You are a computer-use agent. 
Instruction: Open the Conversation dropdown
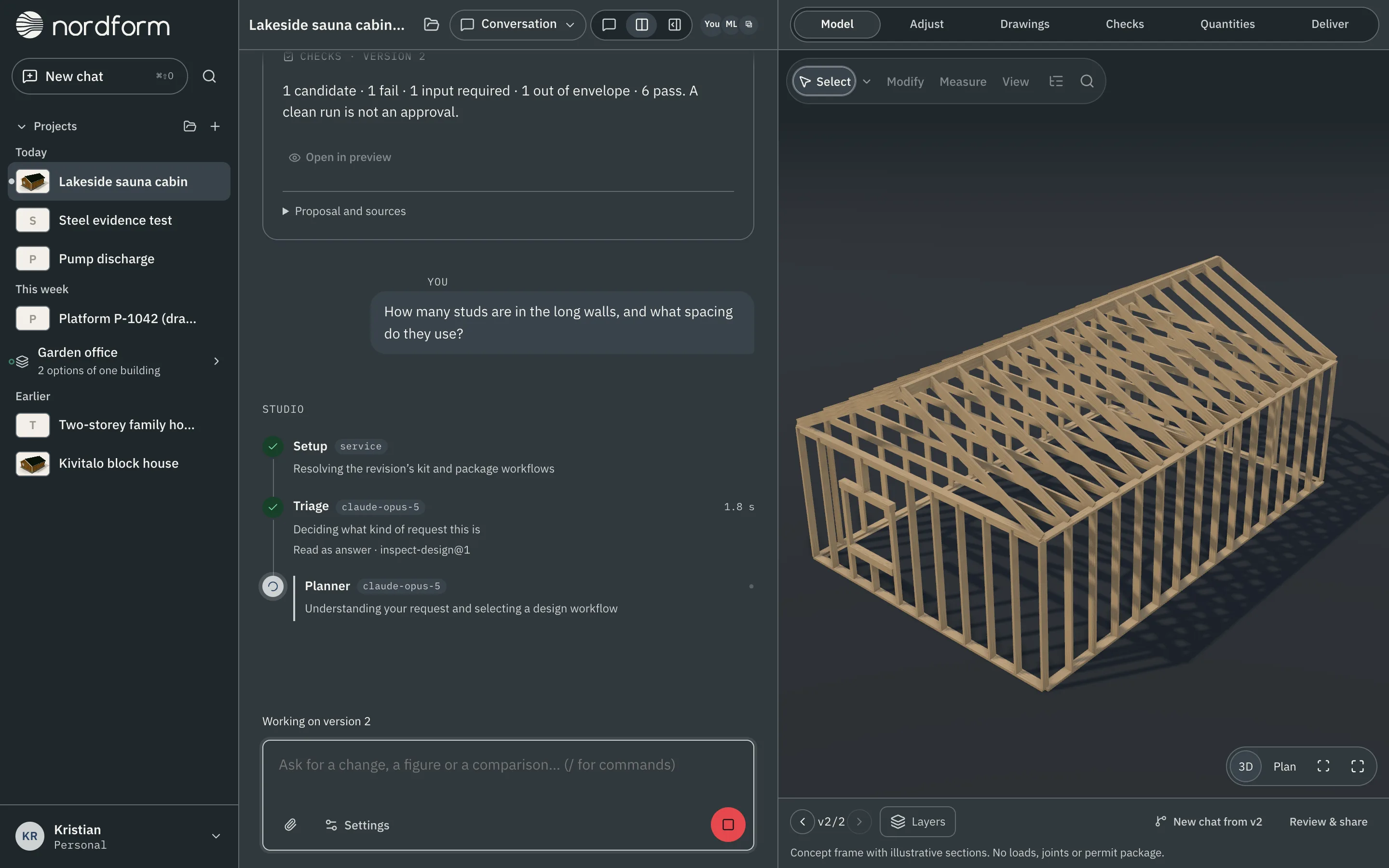pos(517,25)
